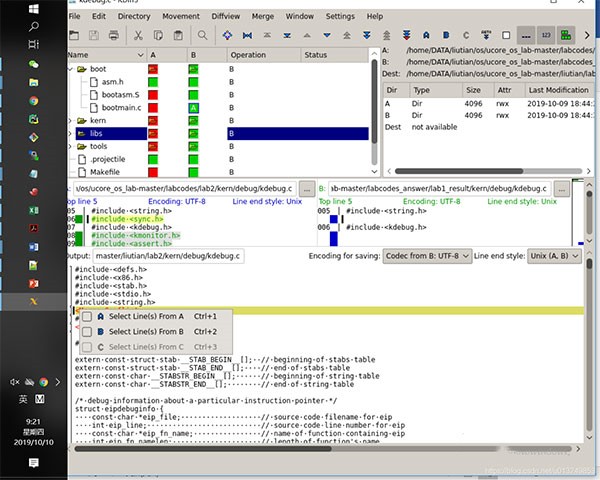
Task: Open Excel from the taskbar
Action: (34, 210)
